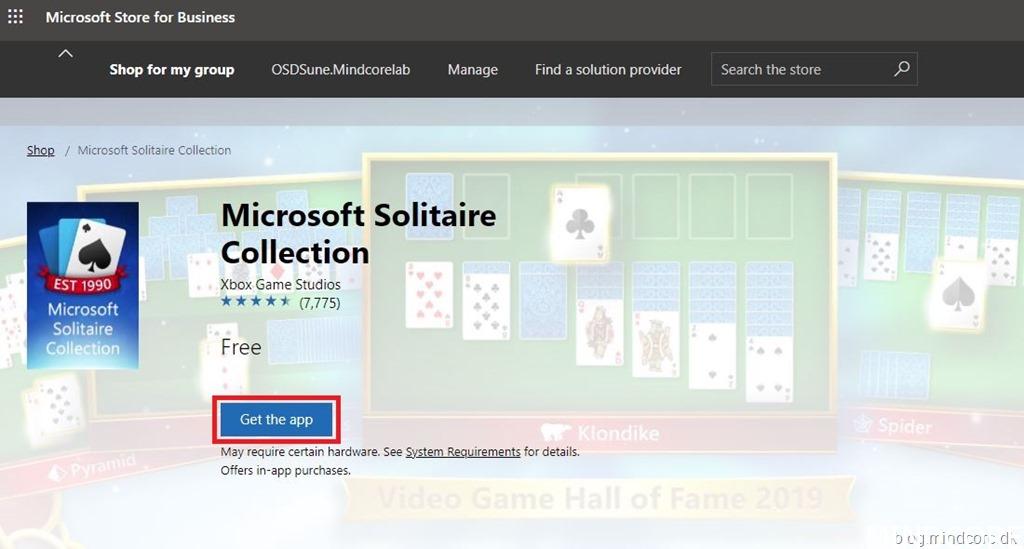Click the Shop breadcrumb link
The image size is (1024, 549).
(x=41, y=150)
